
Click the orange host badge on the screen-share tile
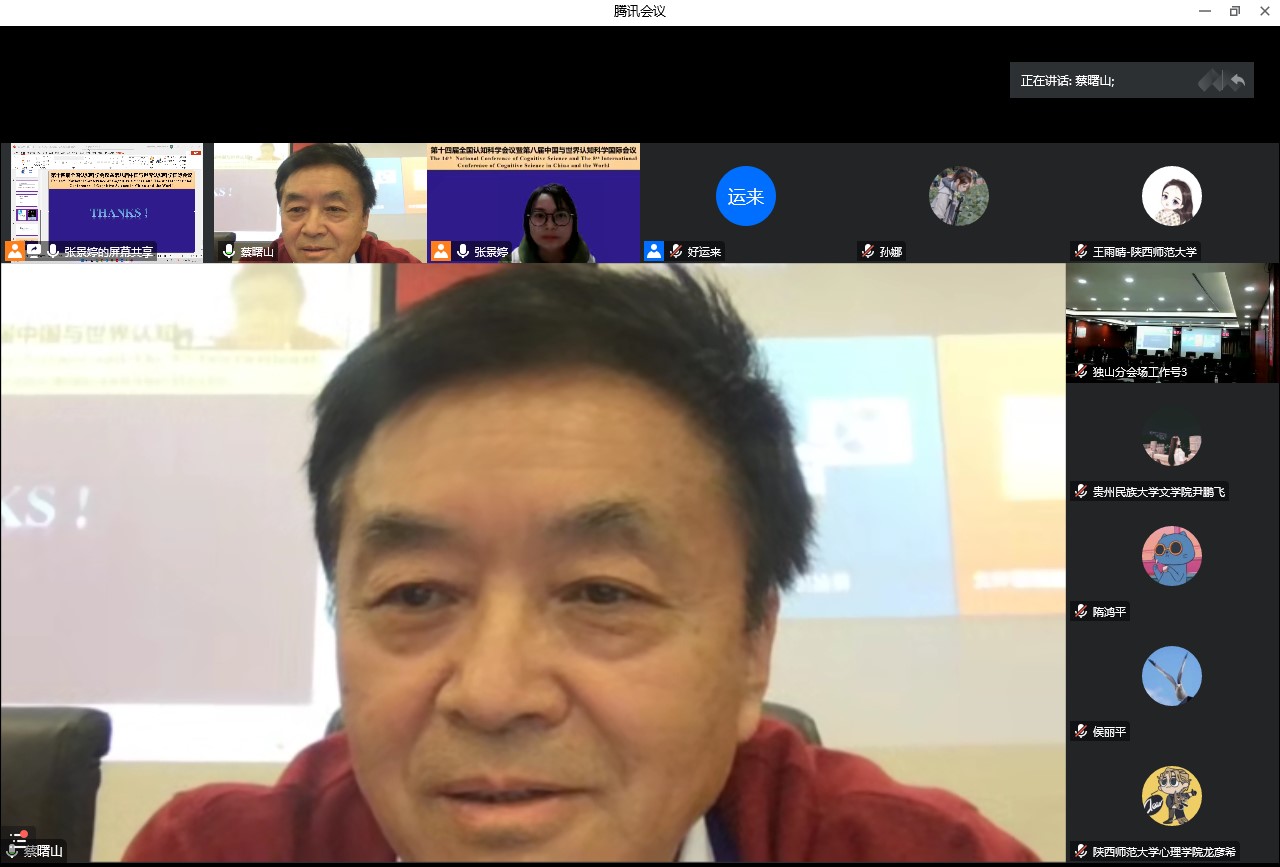coord(14,251)
